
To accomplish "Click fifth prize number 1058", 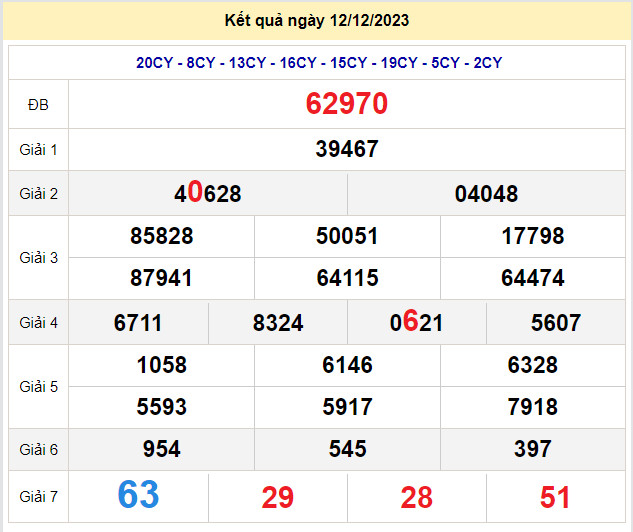I will [x=161, y=365].
